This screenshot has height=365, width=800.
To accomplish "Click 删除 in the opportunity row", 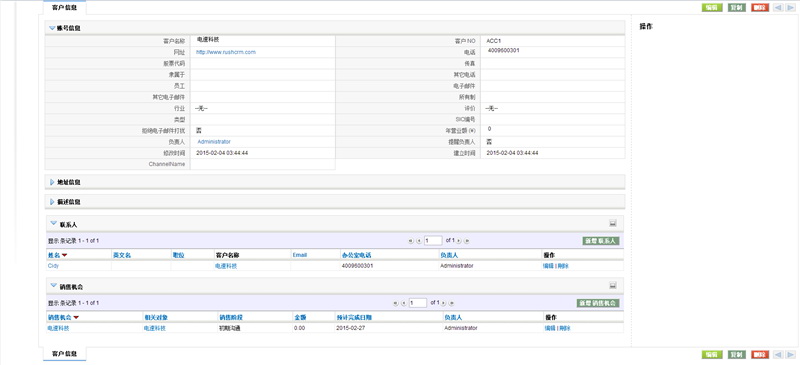I will [x=565, y=328].
